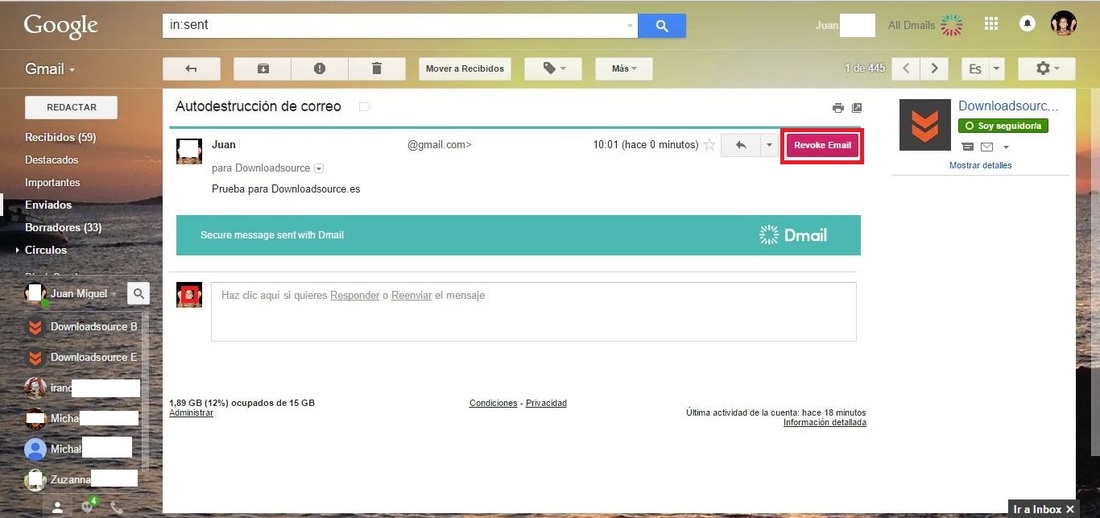
Task: Open Condiciones link
Action: (493, 403)
